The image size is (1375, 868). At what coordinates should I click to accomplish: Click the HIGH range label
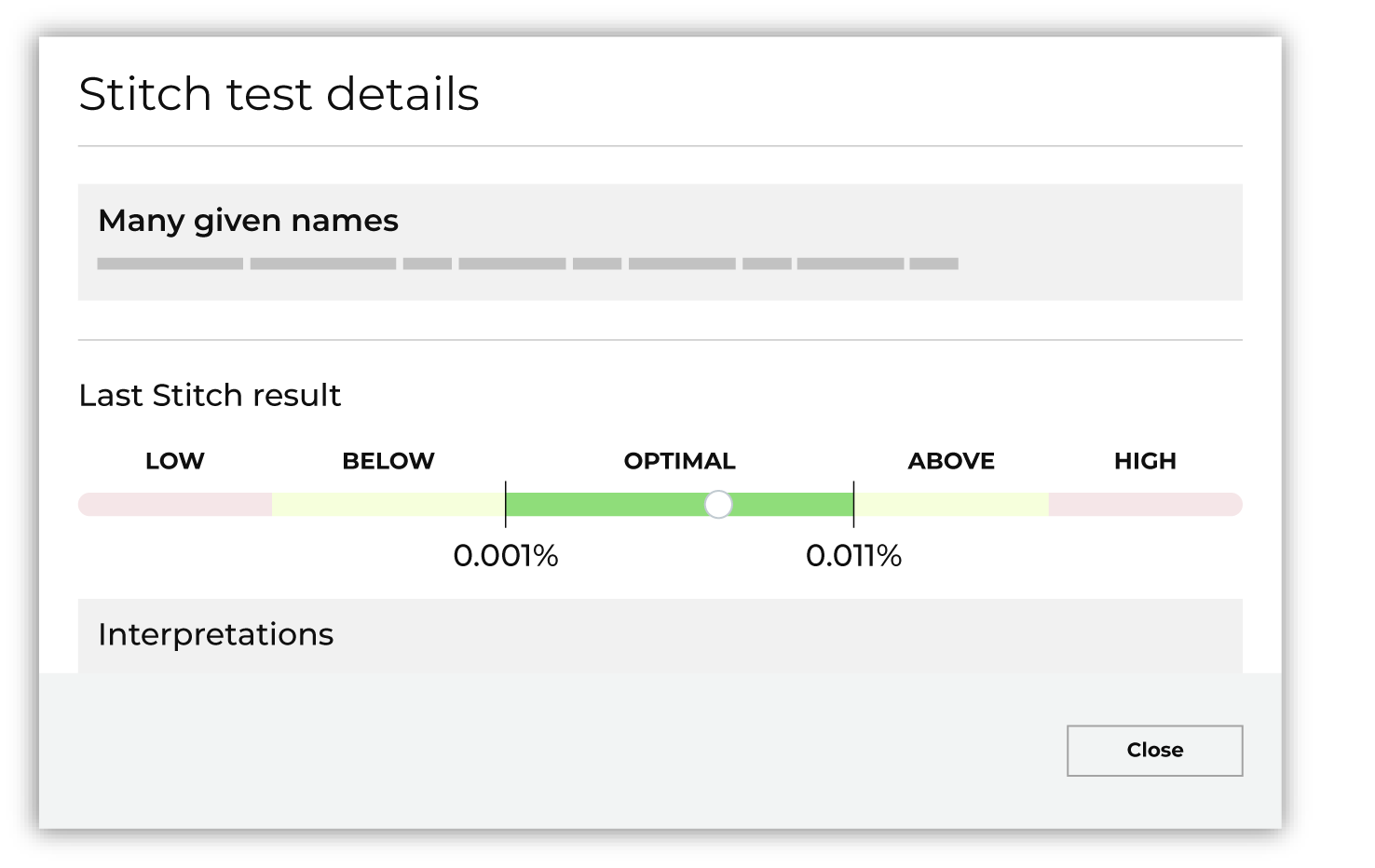[1145, 461]
